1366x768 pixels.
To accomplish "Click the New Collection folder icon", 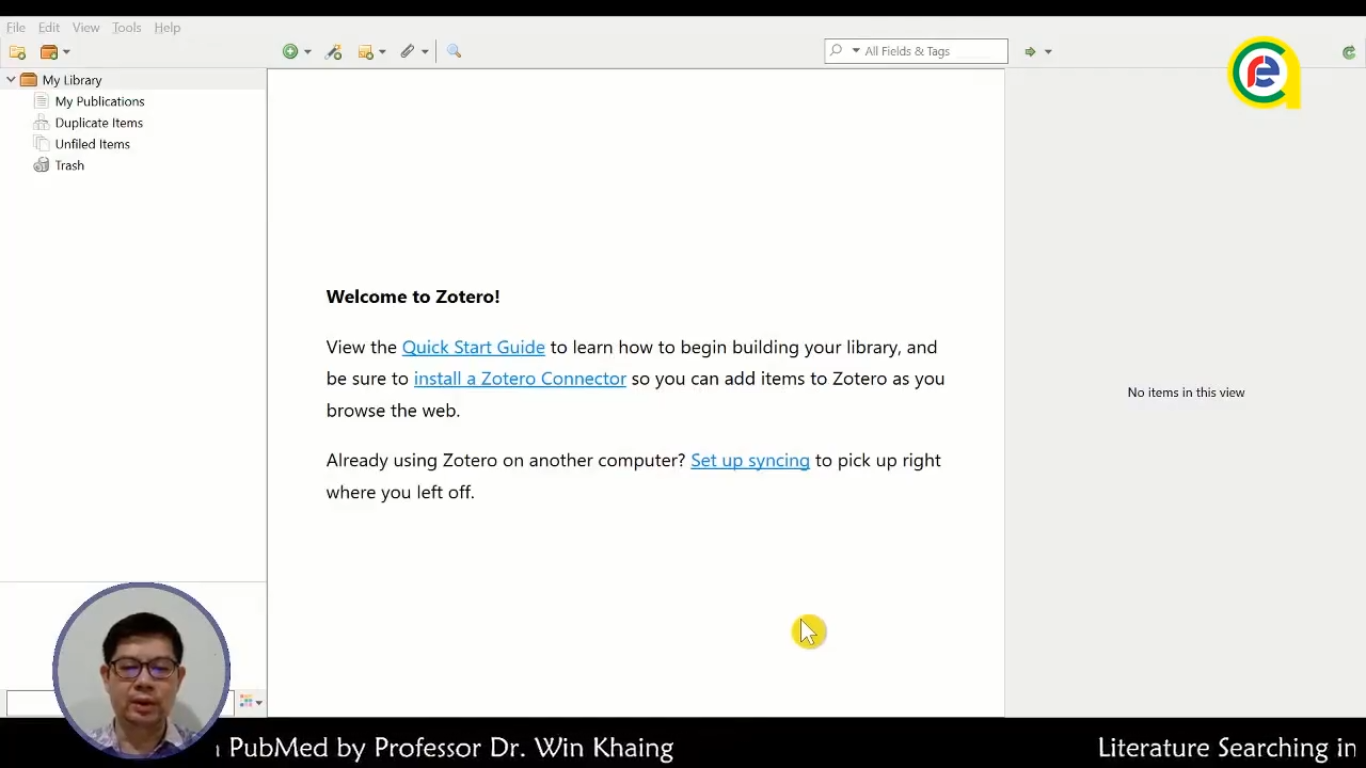I will coord(17,52).
